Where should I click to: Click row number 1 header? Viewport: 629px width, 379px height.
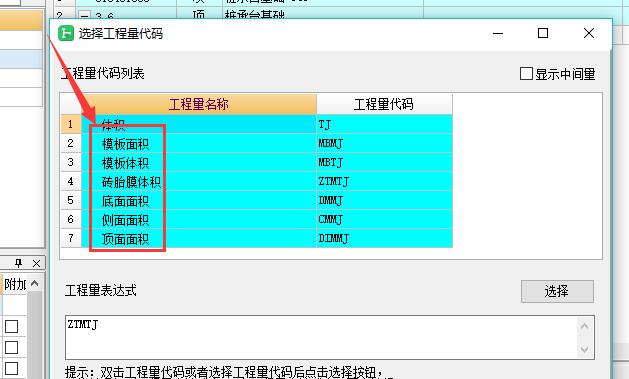[x=71, y=124]
